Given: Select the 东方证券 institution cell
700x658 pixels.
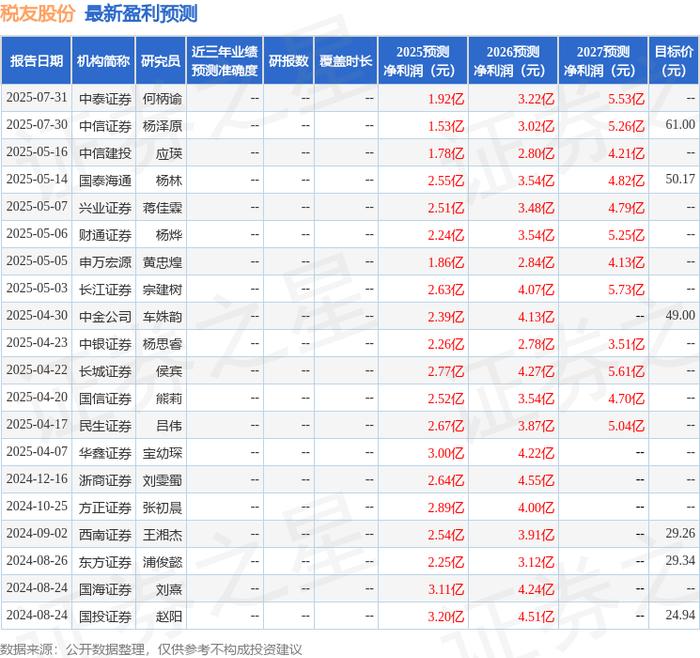Looking at the screenshot, I should [x=105, y=562].
